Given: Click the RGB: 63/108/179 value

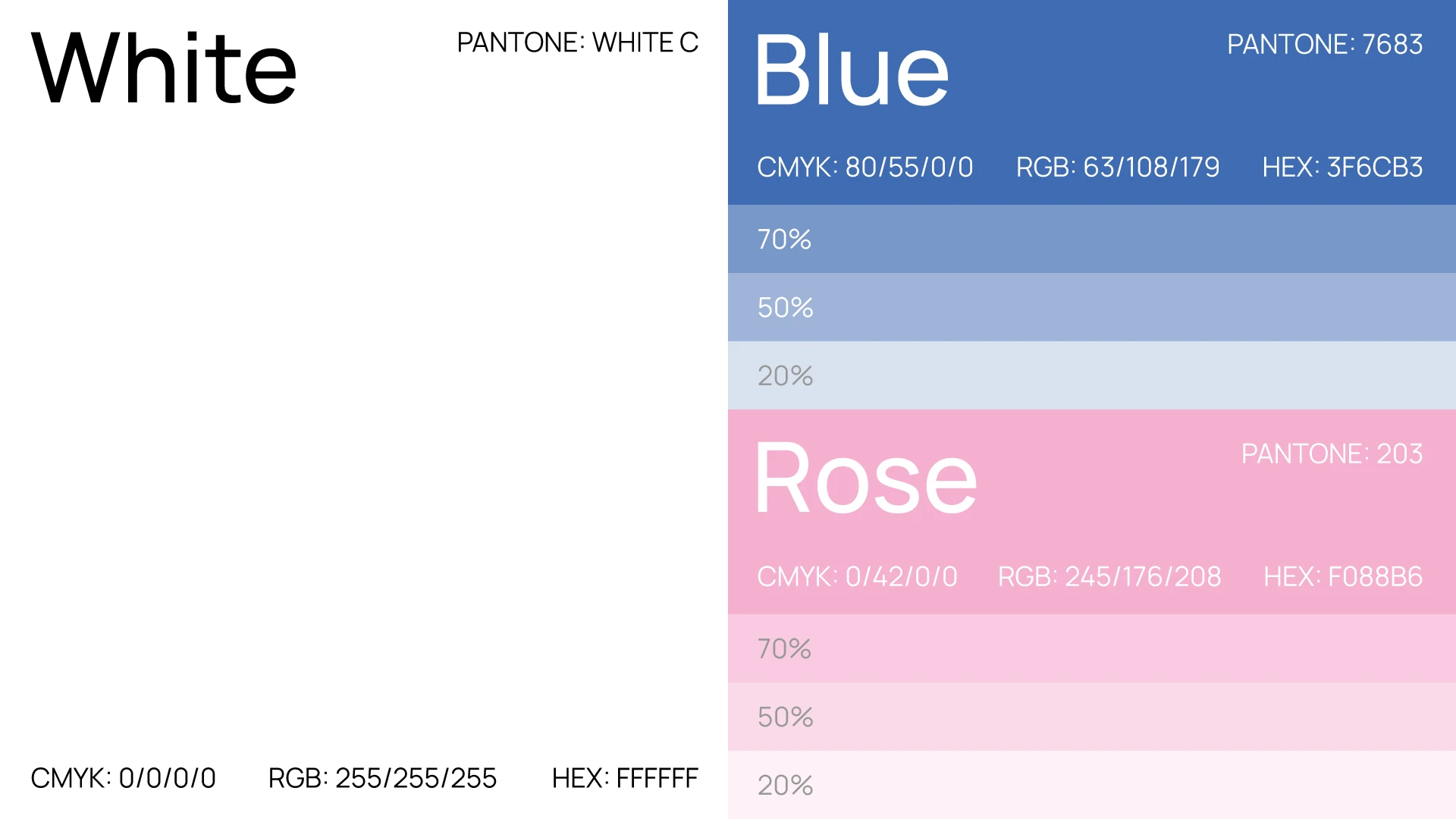Looking at the screenshot, I should (x=1117, y=168).
